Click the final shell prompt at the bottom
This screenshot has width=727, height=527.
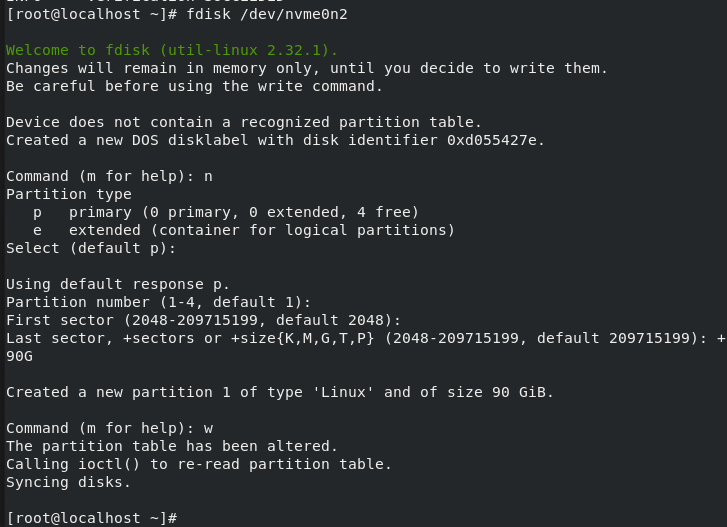[x=90, y=517]
